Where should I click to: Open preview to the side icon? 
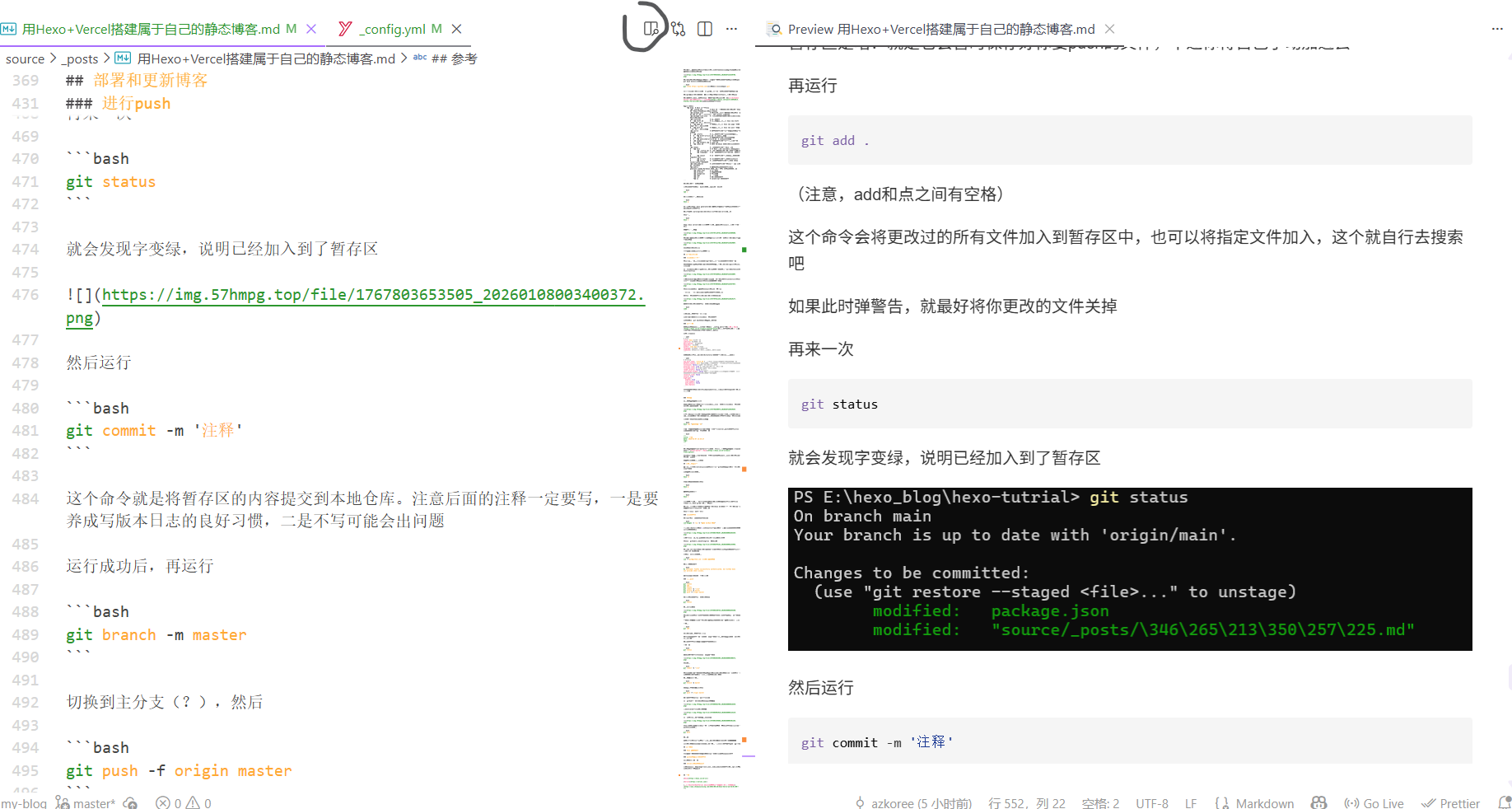[x=651, y=29]
